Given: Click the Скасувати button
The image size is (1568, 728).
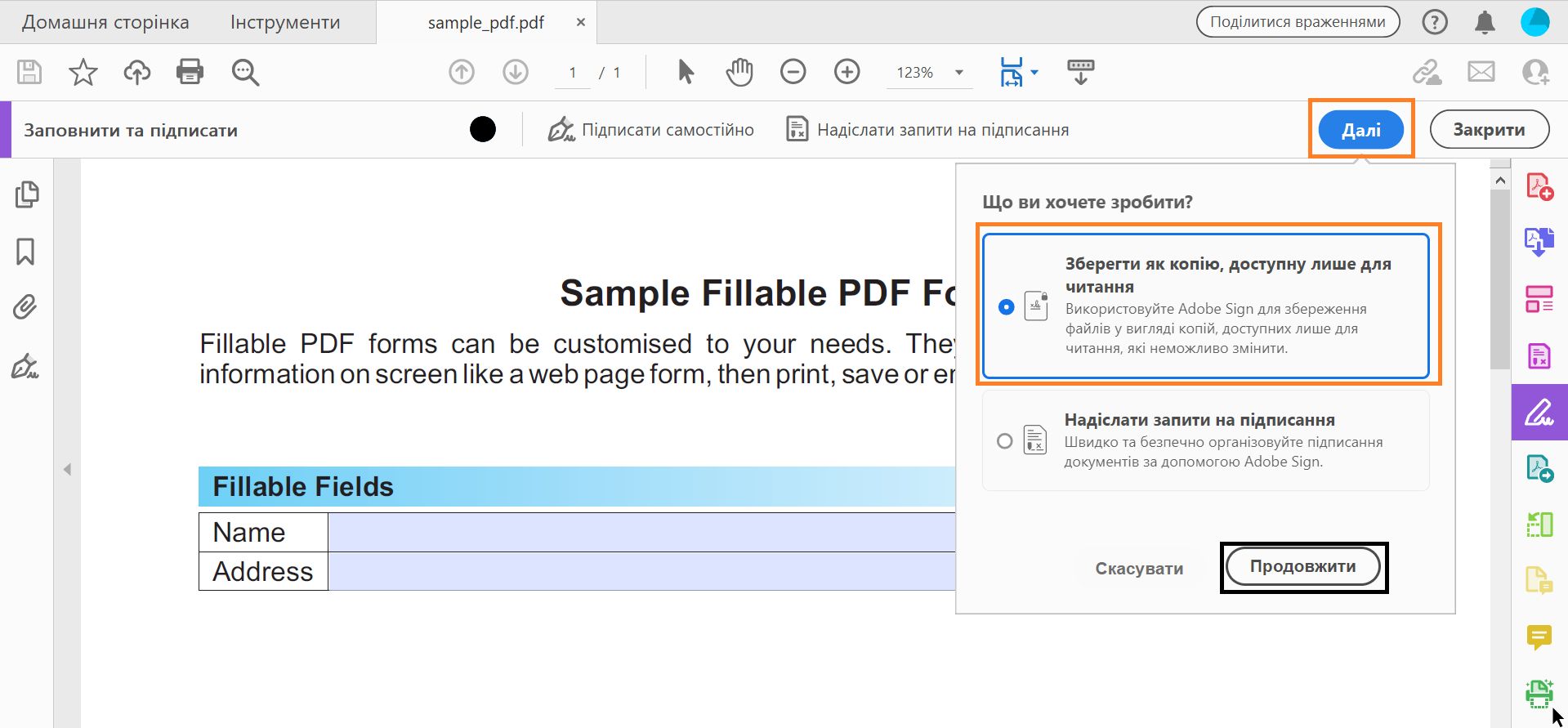Looking at the screenshot, I should (1139, 569).
